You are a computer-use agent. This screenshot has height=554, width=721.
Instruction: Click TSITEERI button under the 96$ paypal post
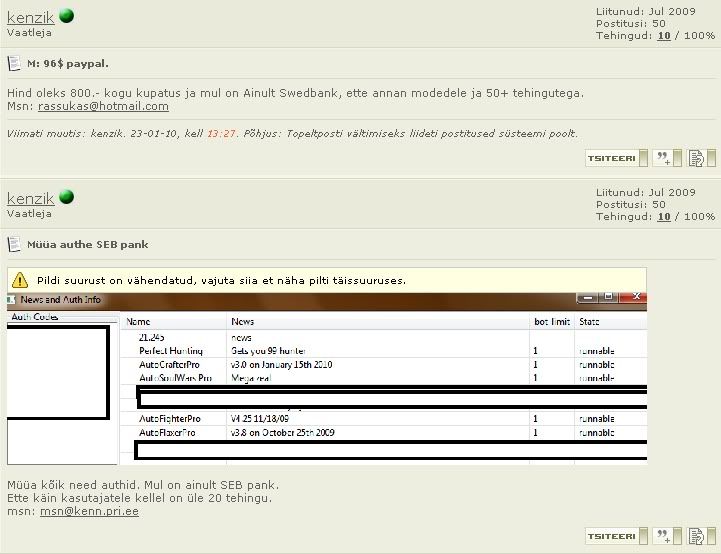[614, 158]
